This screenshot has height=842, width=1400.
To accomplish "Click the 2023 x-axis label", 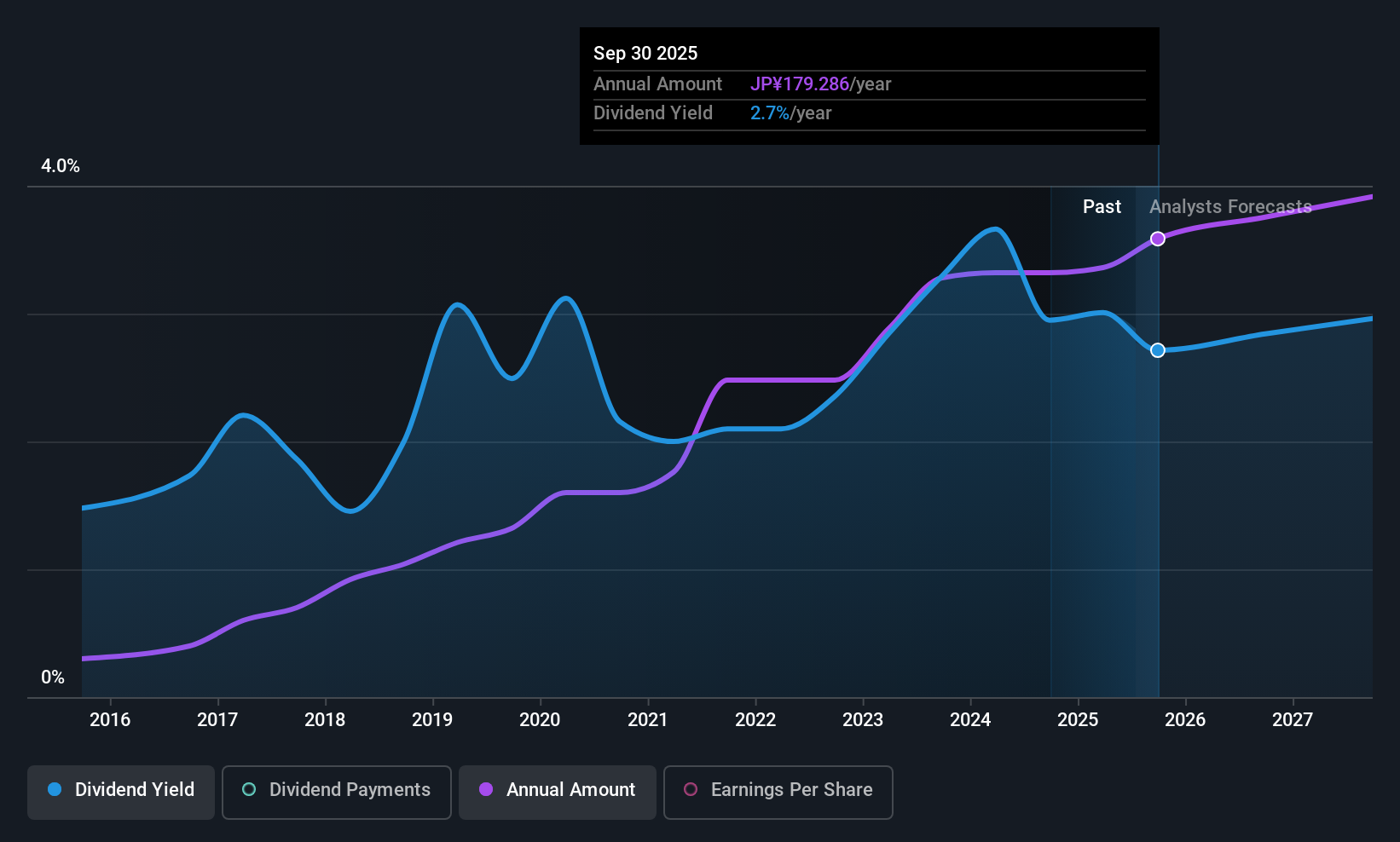I will (863, 719).
